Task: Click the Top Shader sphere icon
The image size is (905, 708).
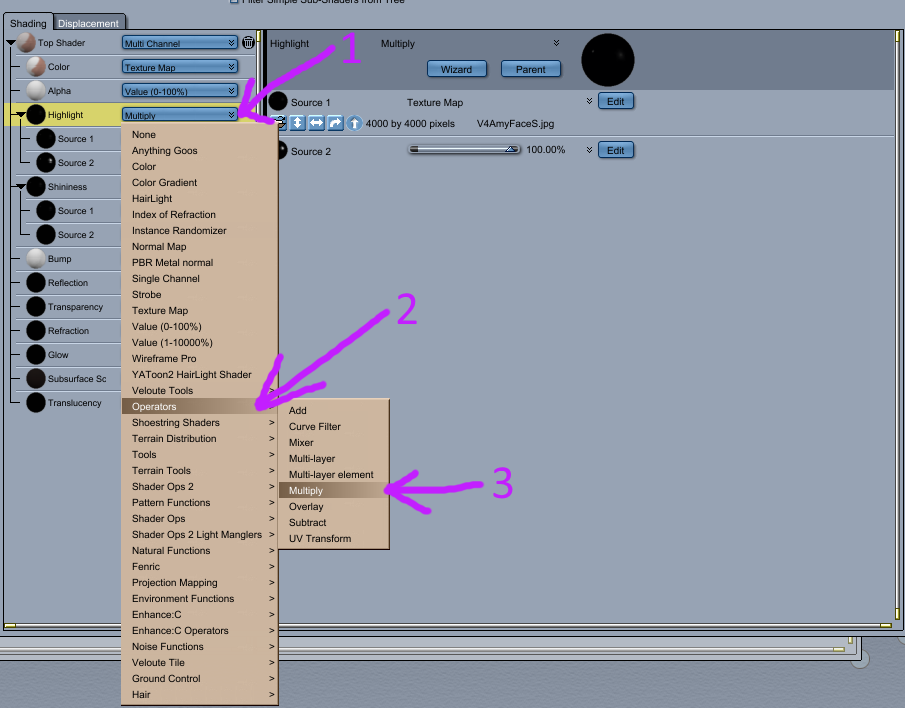Action: [26, 43]
